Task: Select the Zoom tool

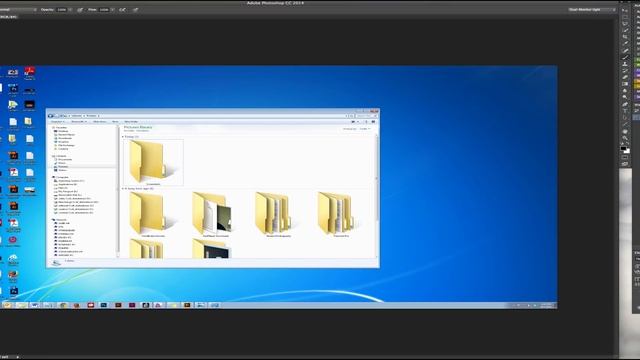Action: [x=625, y=138]
